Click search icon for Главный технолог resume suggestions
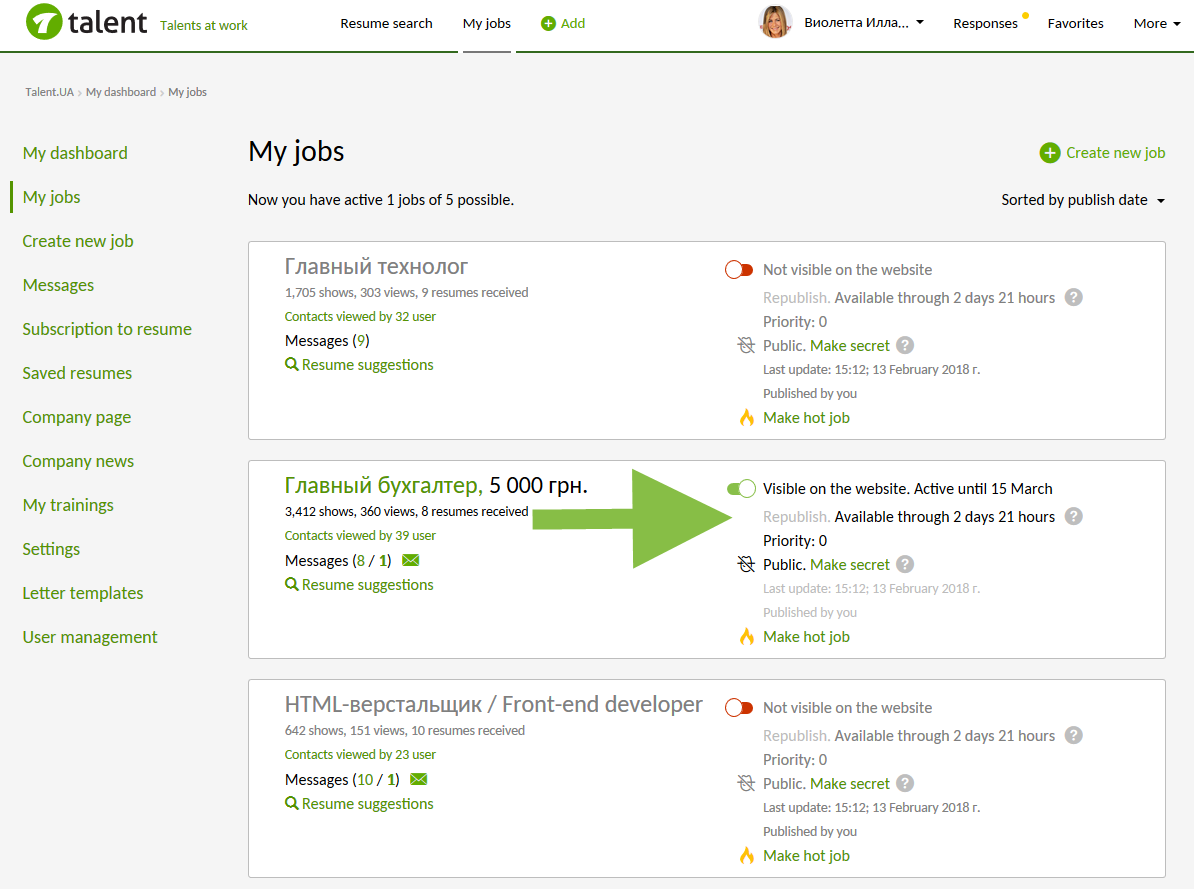The image size is (1194, 889). [x=292, y=364]
